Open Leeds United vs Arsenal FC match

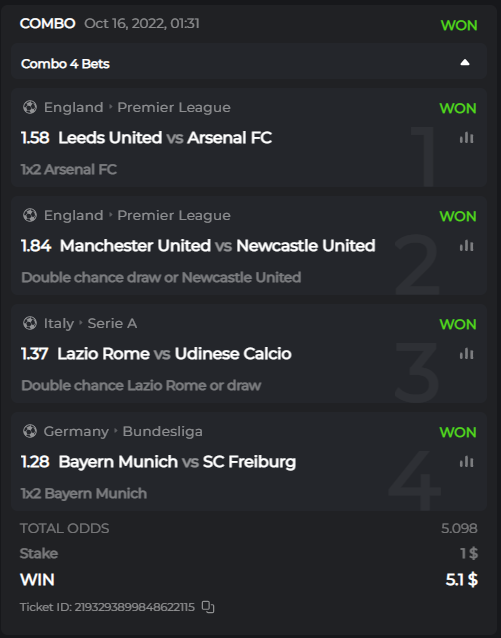coord(165,138)
